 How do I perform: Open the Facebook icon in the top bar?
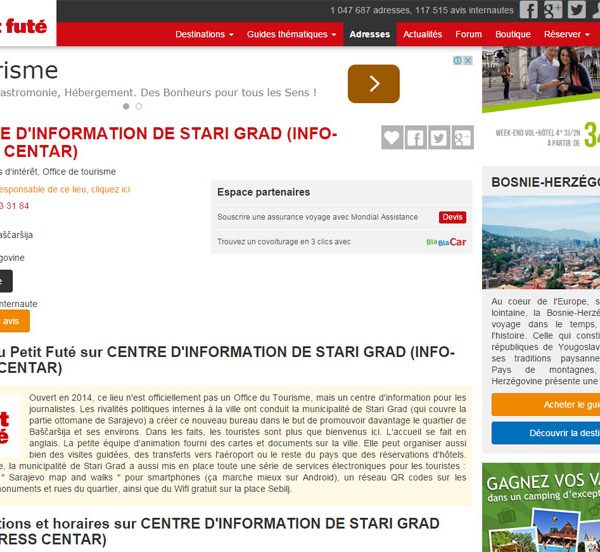(x=528, y=10)
